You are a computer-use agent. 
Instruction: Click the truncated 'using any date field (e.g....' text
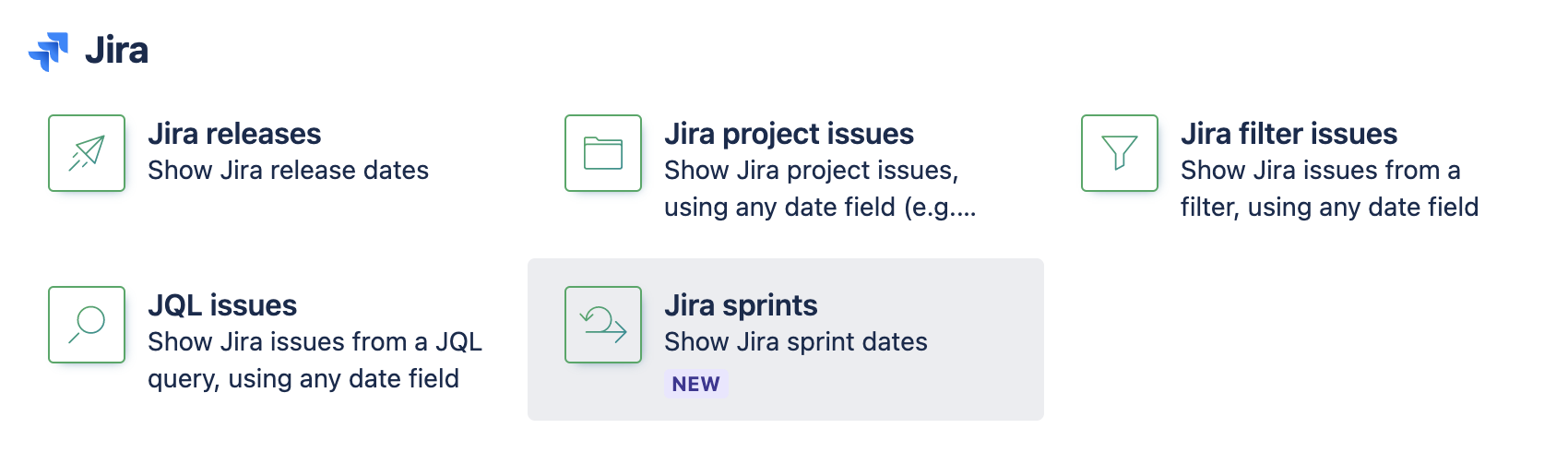tap(819, 208)
